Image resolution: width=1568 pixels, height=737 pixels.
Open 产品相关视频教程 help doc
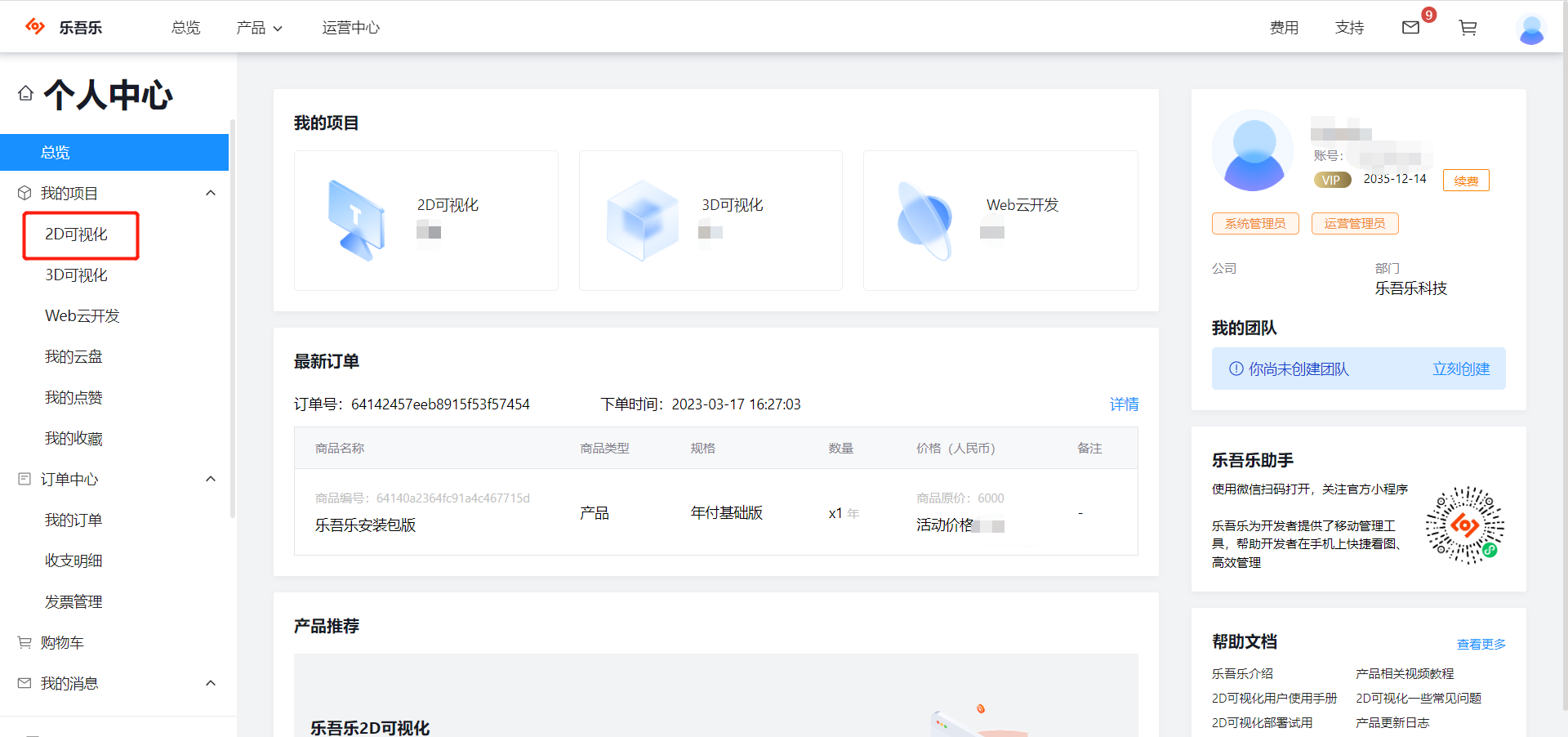(x=1405, y=673)
